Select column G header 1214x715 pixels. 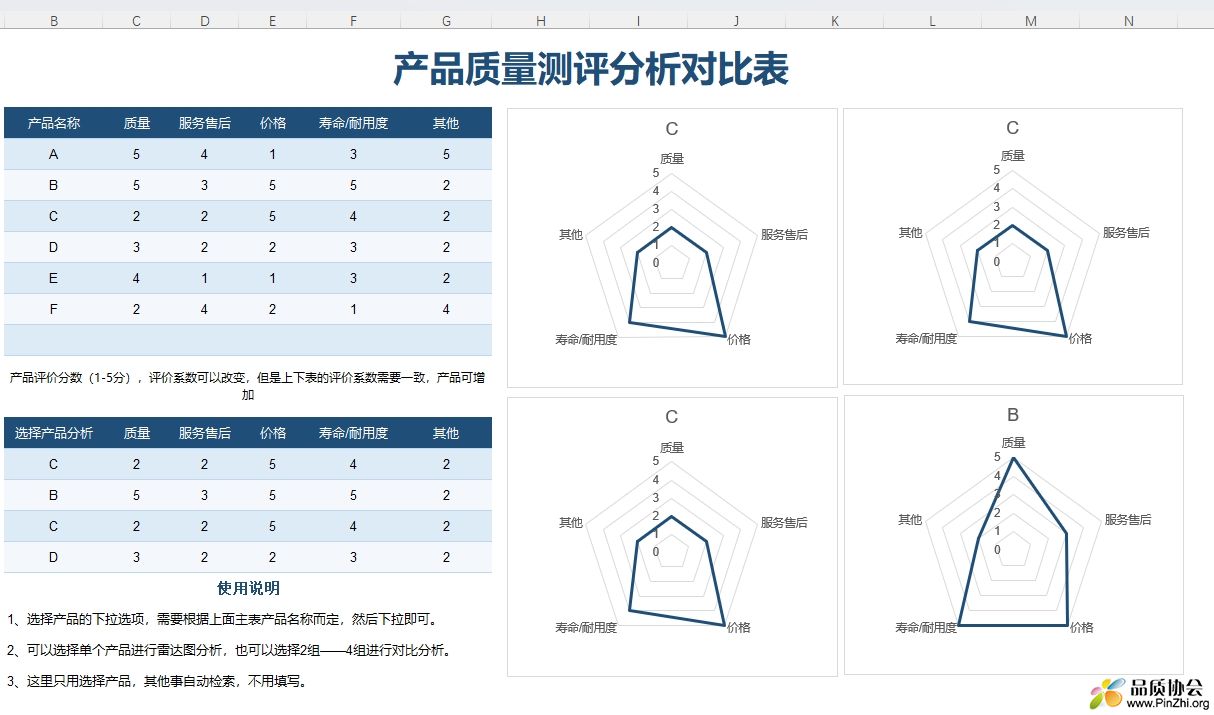pyautogui.click(x=446, y=21)
